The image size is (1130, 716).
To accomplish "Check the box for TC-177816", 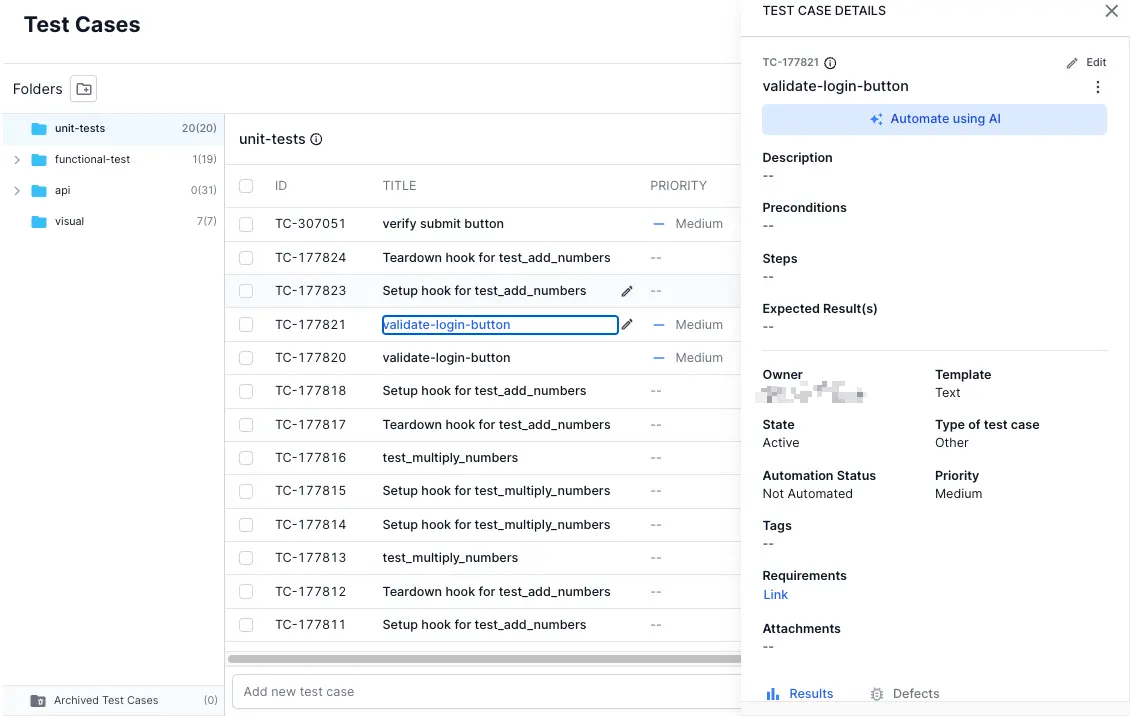I will 246,458.
